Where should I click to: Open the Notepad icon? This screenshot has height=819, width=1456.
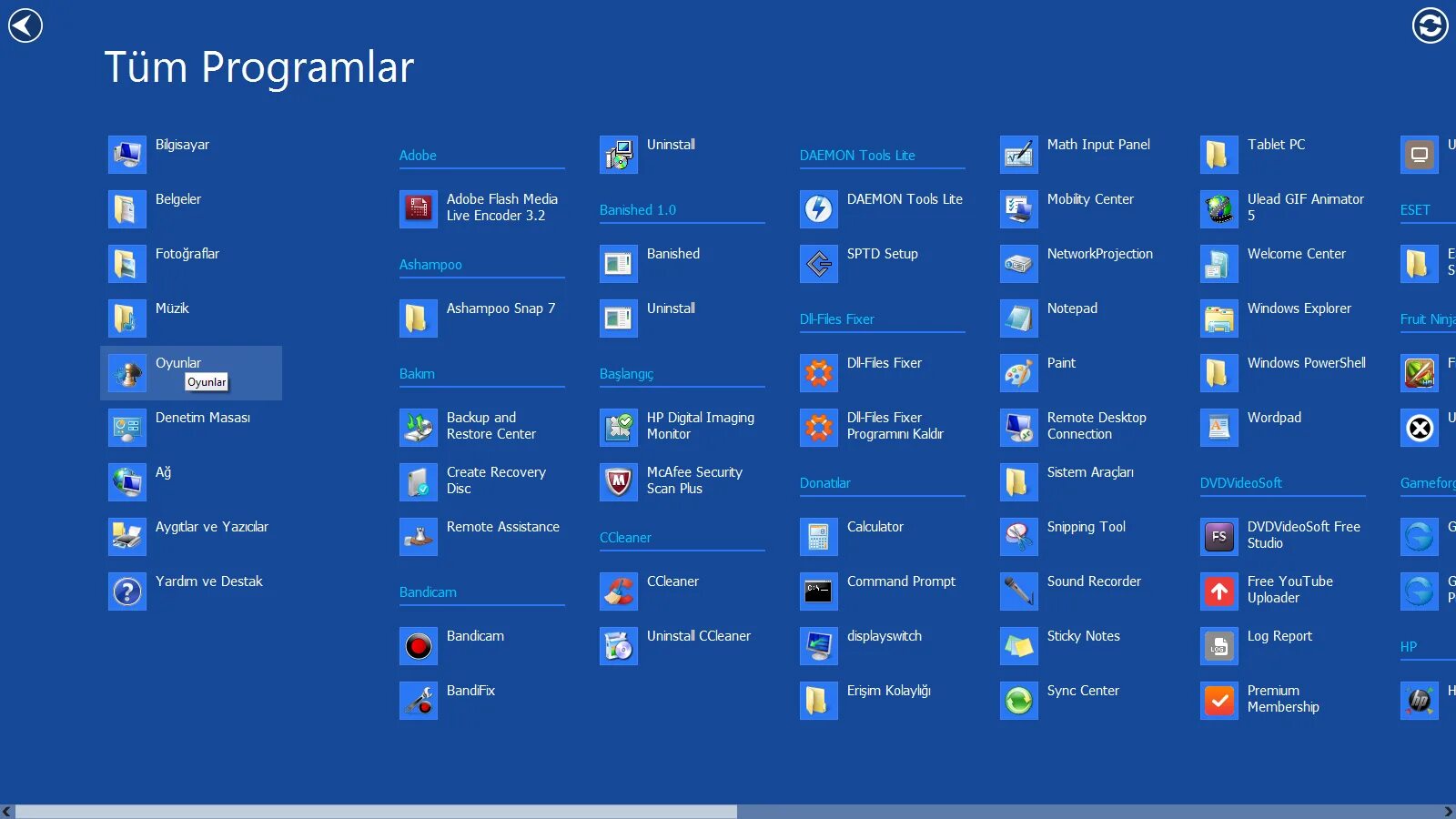(x=1019, y=318)
